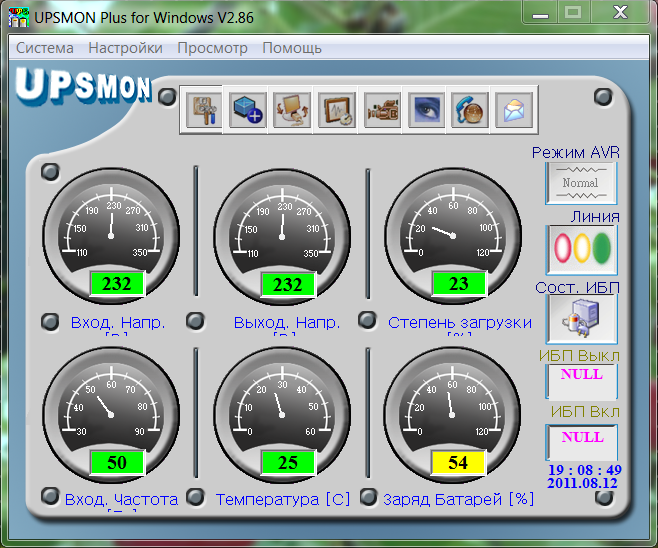Click the UPSMON app icon in title bar
Image resolution: width=658 pixels, height=548 pixels.
(x=18, y=17)
